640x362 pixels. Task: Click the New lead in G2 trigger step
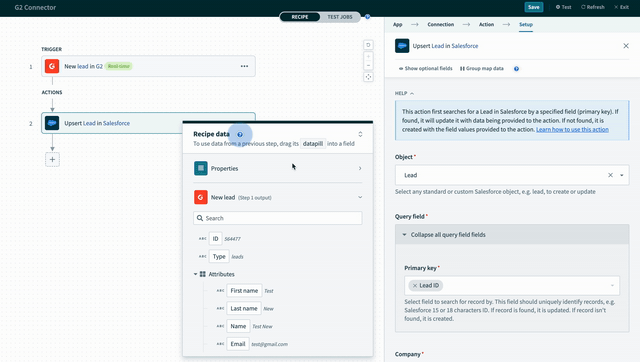pyautogui.click(x=148, y=66)
